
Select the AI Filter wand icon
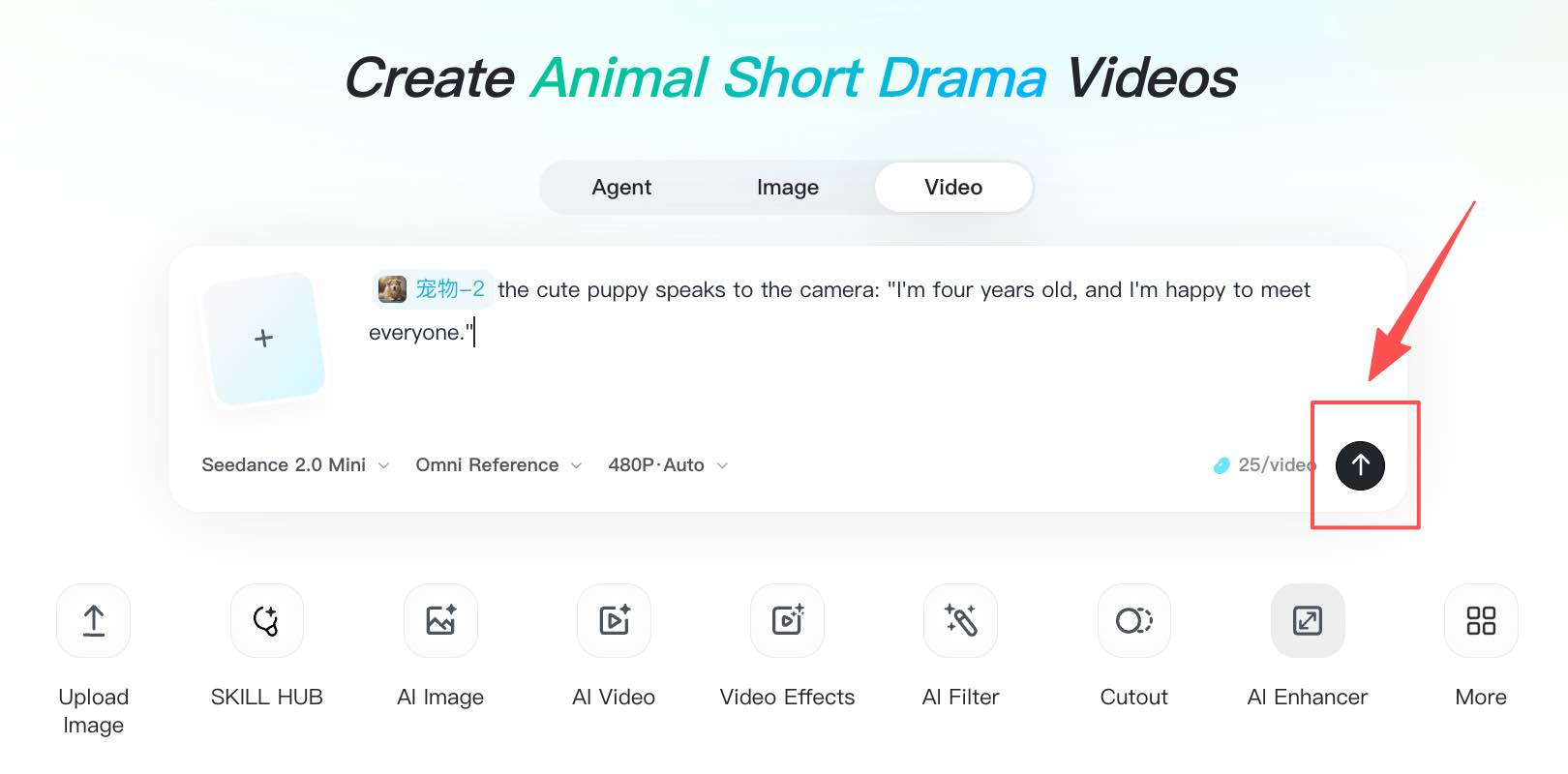pos(960,620)
